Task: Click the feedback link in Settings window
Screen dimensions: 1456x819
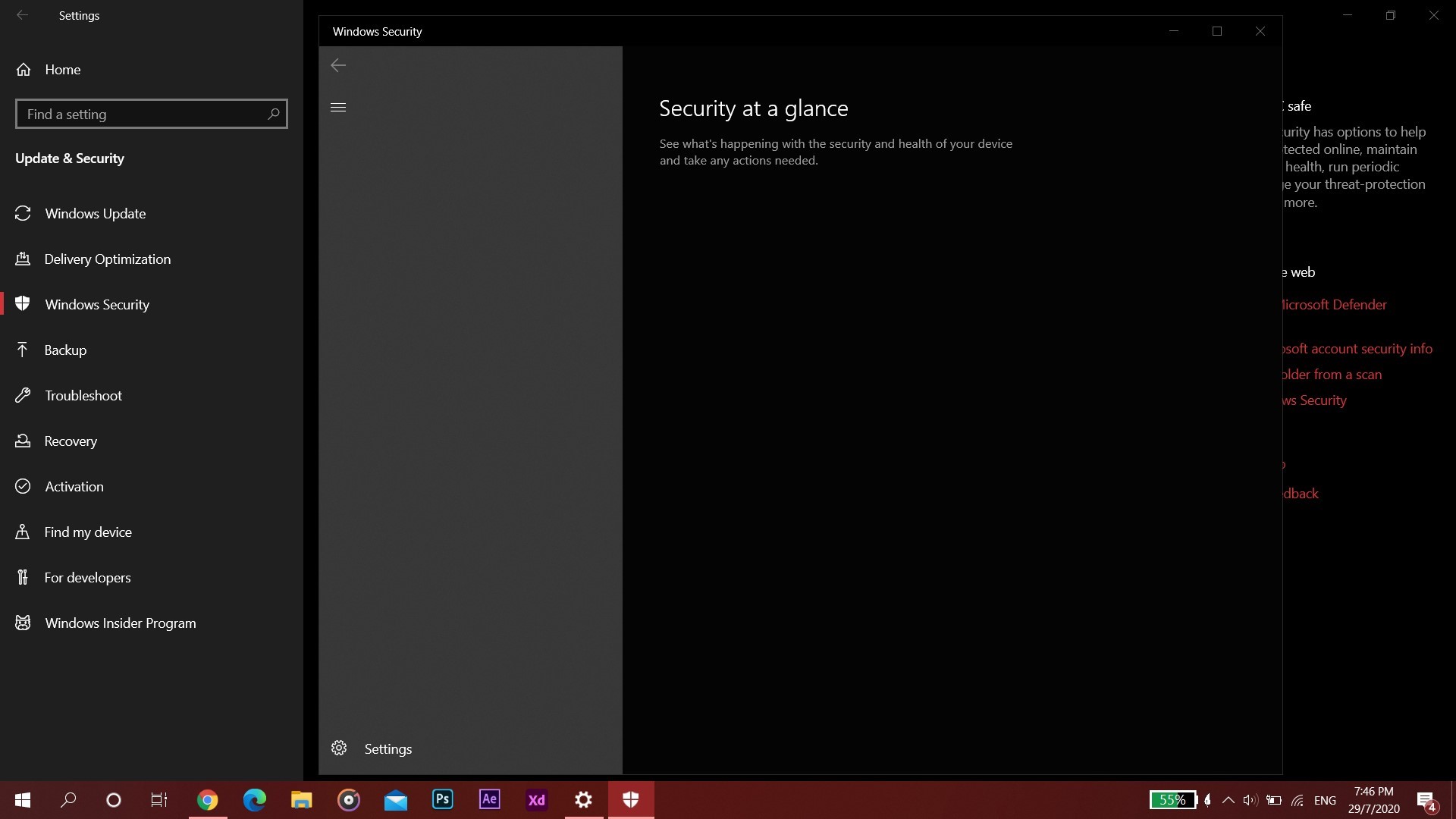Action: [1301, 494]
